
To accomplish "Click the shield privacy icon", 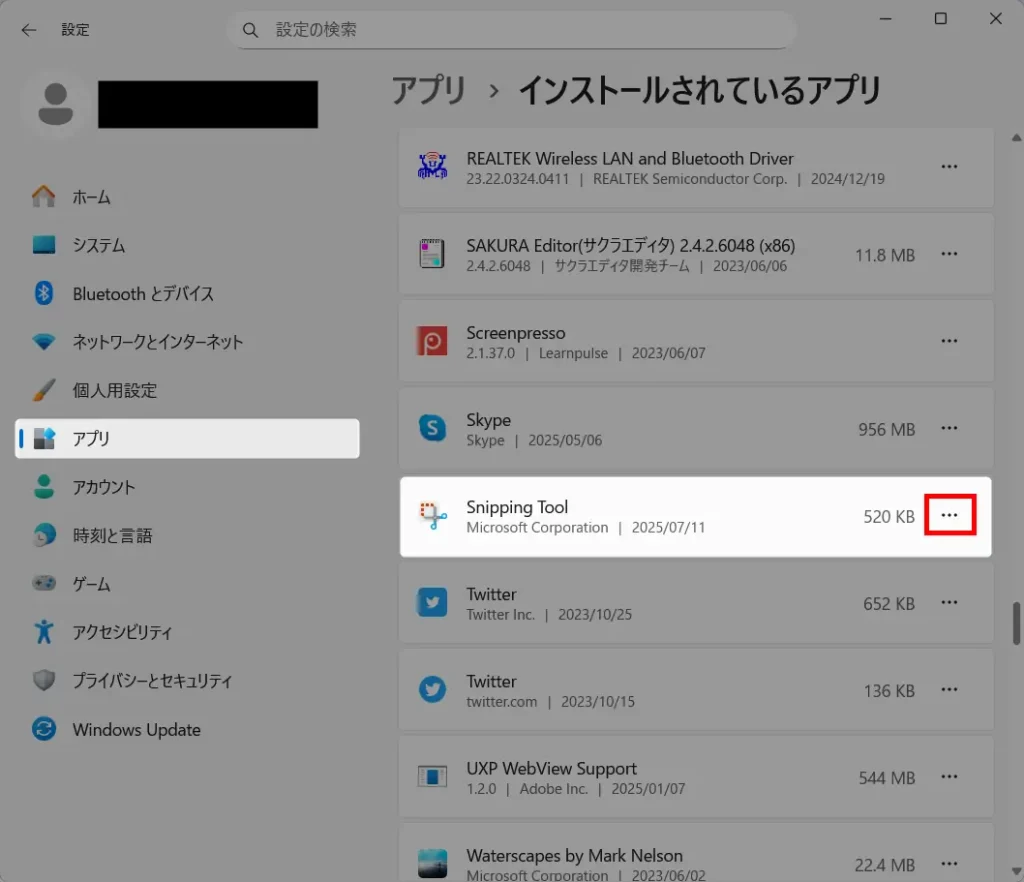I will pyautogui.click(x=44, y=680).
